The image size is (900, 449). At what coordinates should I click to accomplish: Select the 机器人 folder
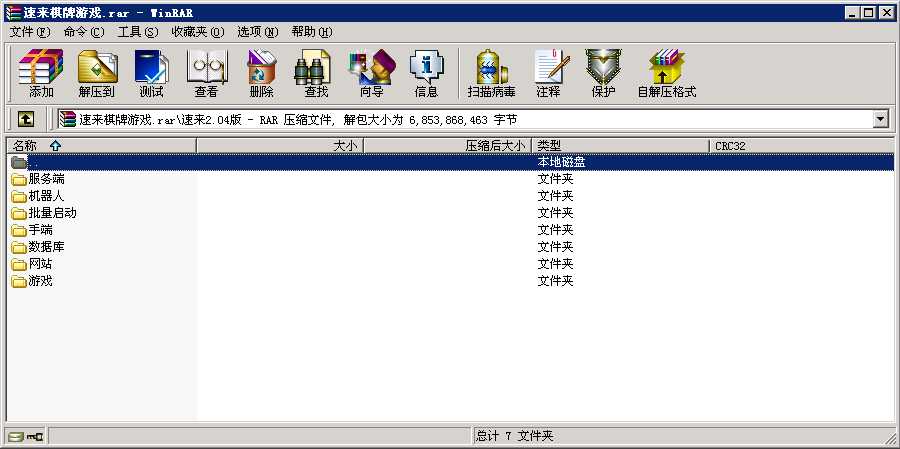point(46,196)
